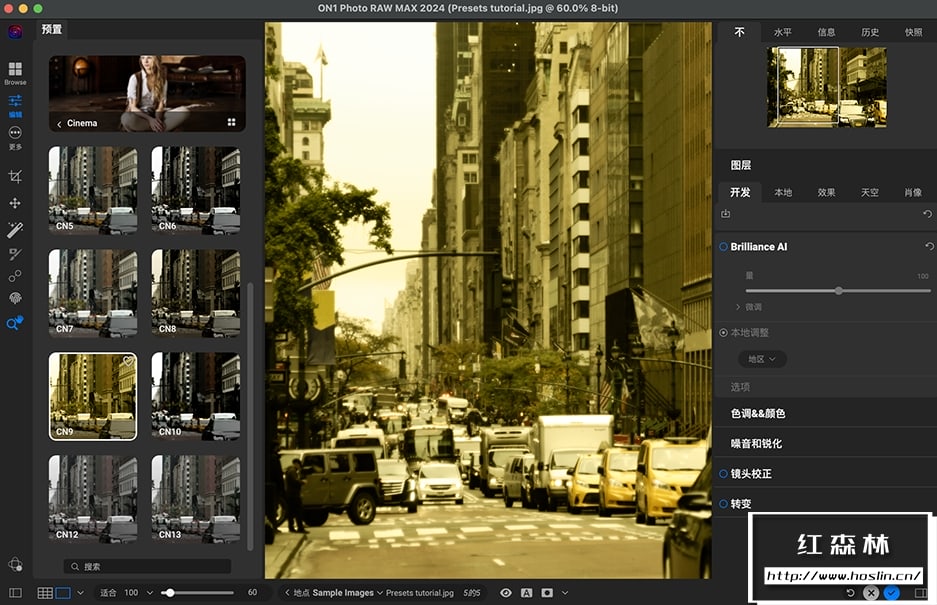The image size is (937, 605).
Task: Reset Brilliance AI with its undo arrow
Action: (x=928, y=246)
